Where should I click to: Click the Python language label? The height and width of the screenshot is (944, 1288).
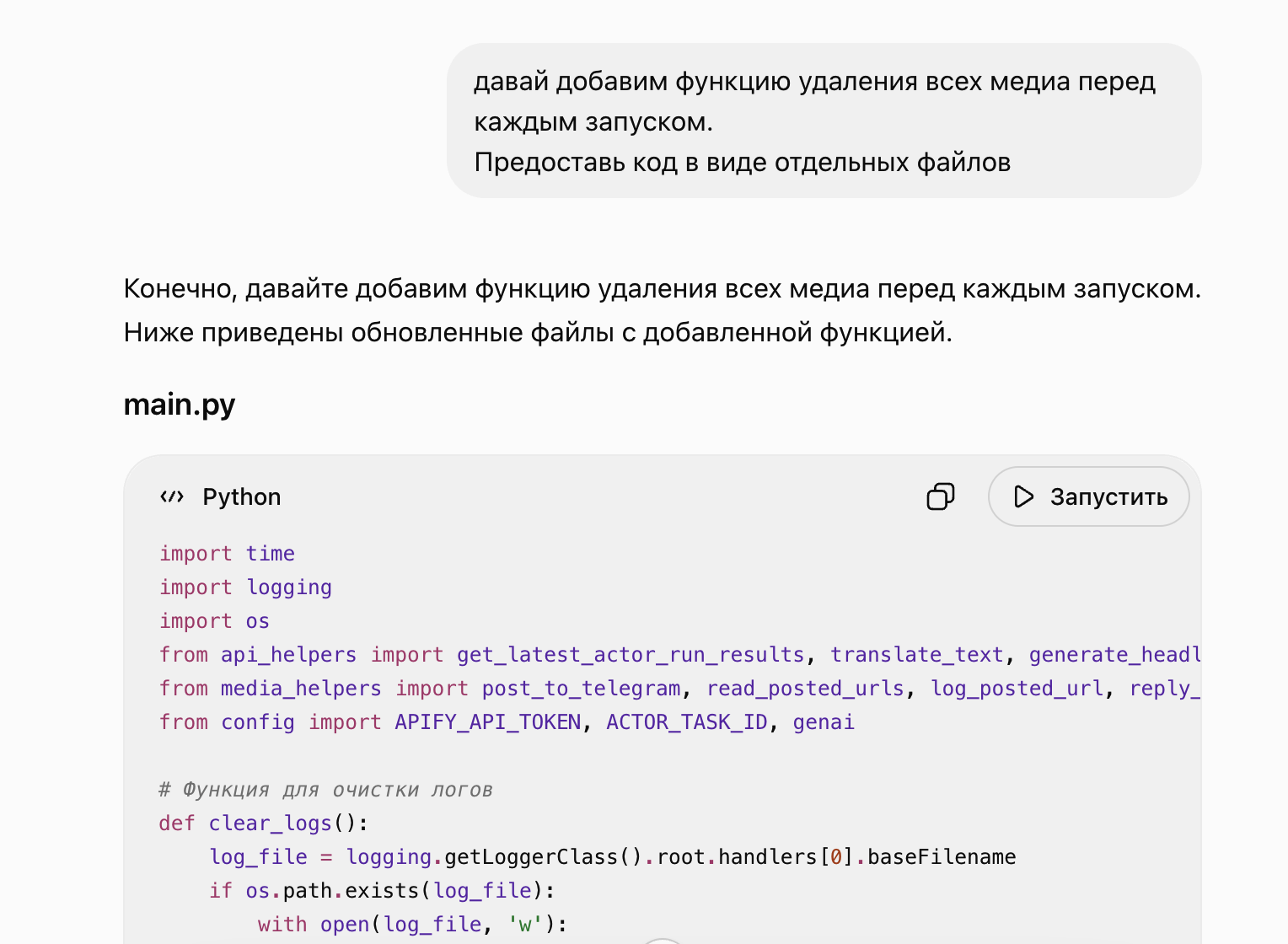tap(242, 497)
